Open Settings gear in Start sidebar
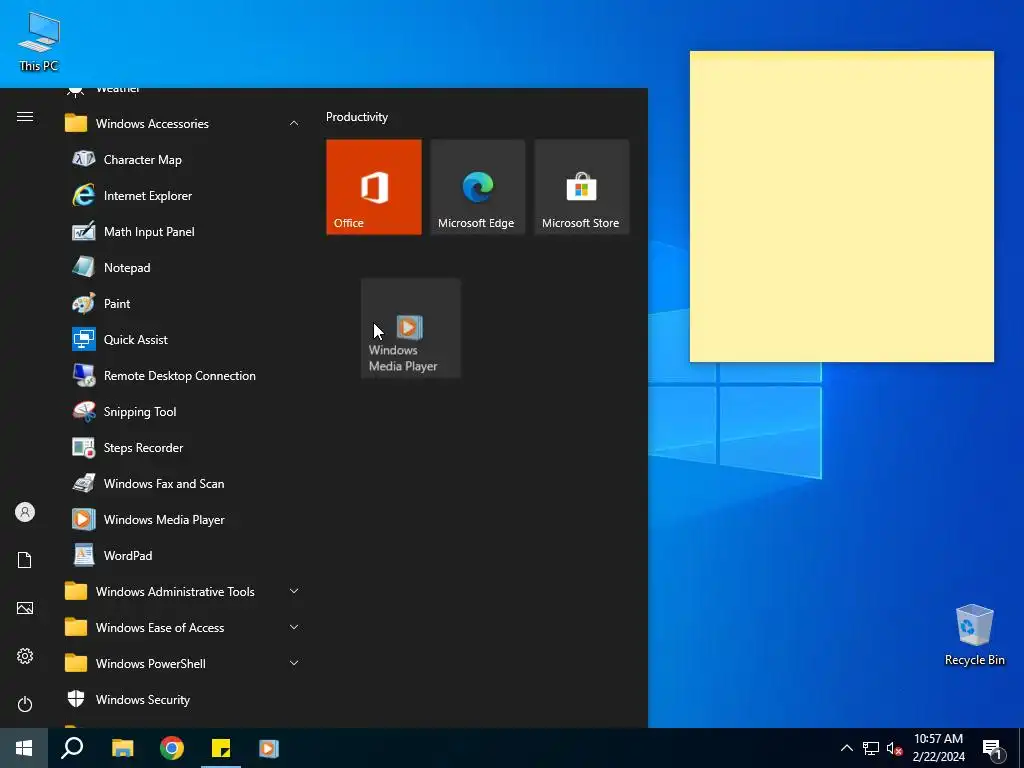Image resolution: width=1024 pixels, height=768 pixels. tap(25, 656)
